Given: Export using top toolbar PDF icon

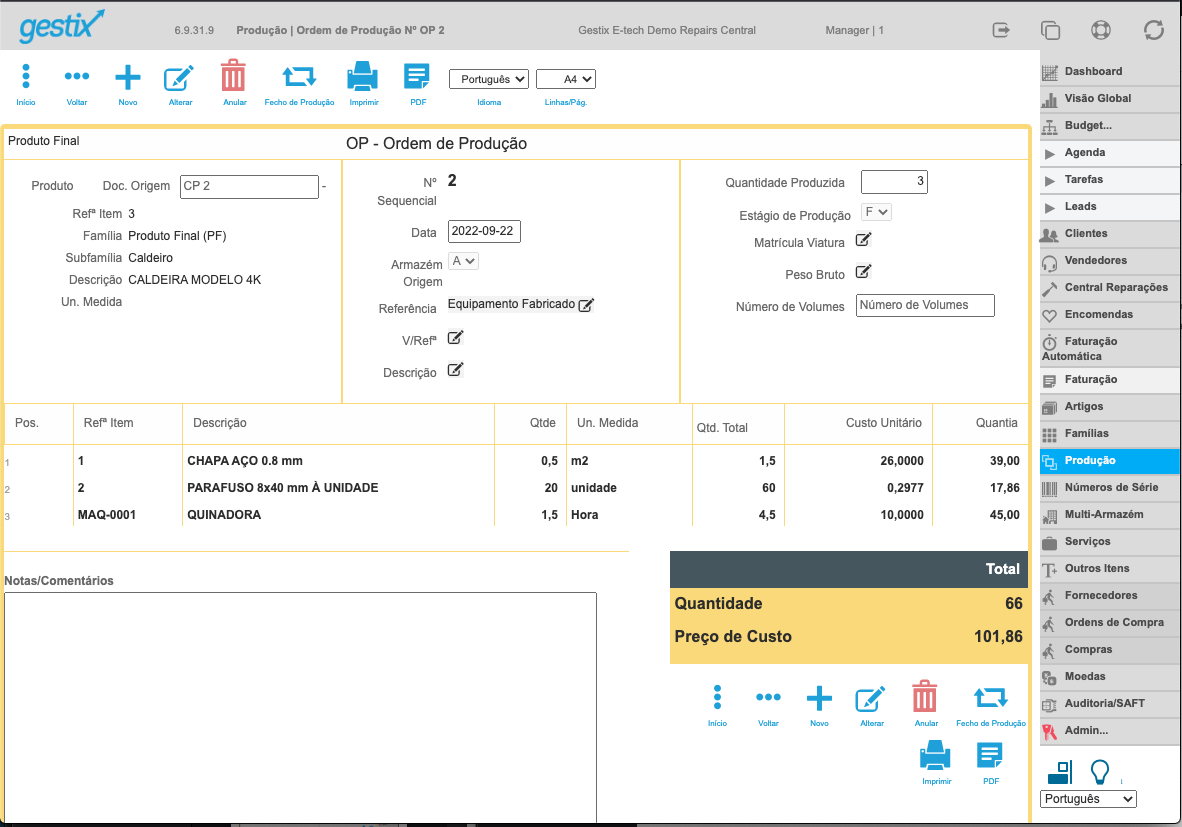Looking at the screenshot, I should pos(417,77).
